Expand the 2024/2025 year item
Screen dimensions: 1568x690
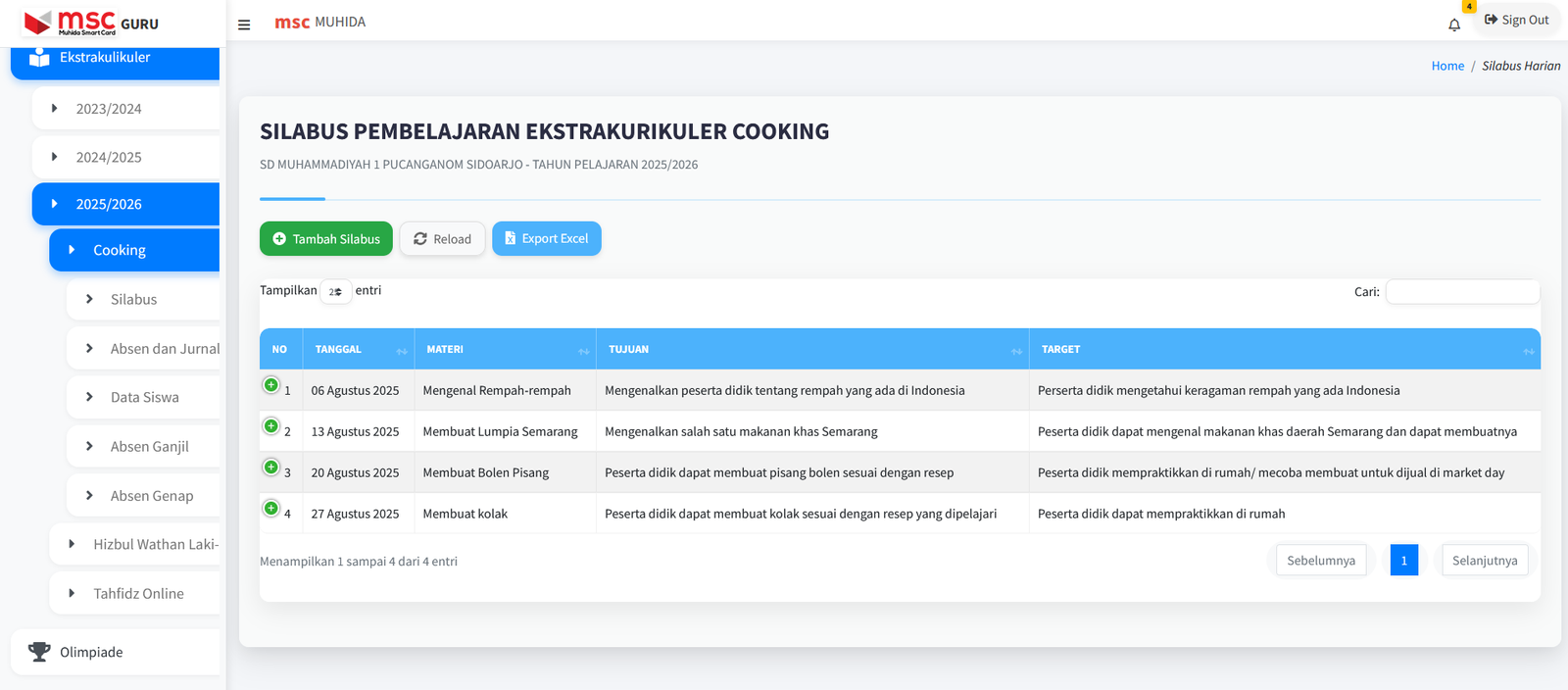click(x=109, y=157)
